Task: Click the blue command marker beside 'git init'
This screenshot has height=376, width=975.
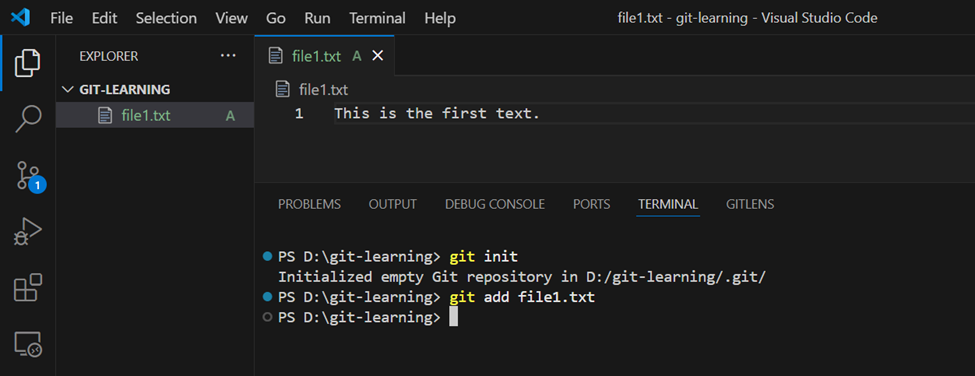Action: tap(268, 256)
